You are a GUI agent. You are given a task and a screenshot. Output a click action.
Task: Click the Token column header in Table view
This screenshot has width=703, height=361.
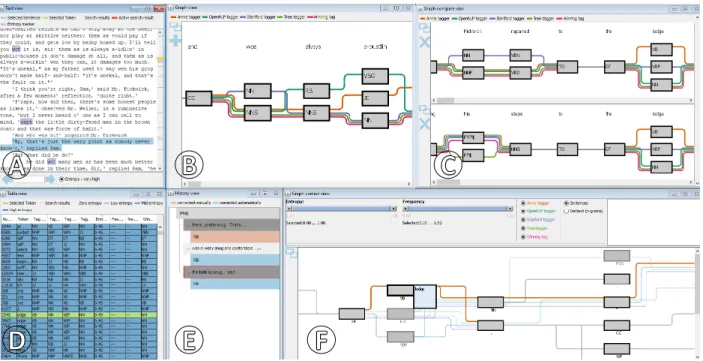point(23,220)
